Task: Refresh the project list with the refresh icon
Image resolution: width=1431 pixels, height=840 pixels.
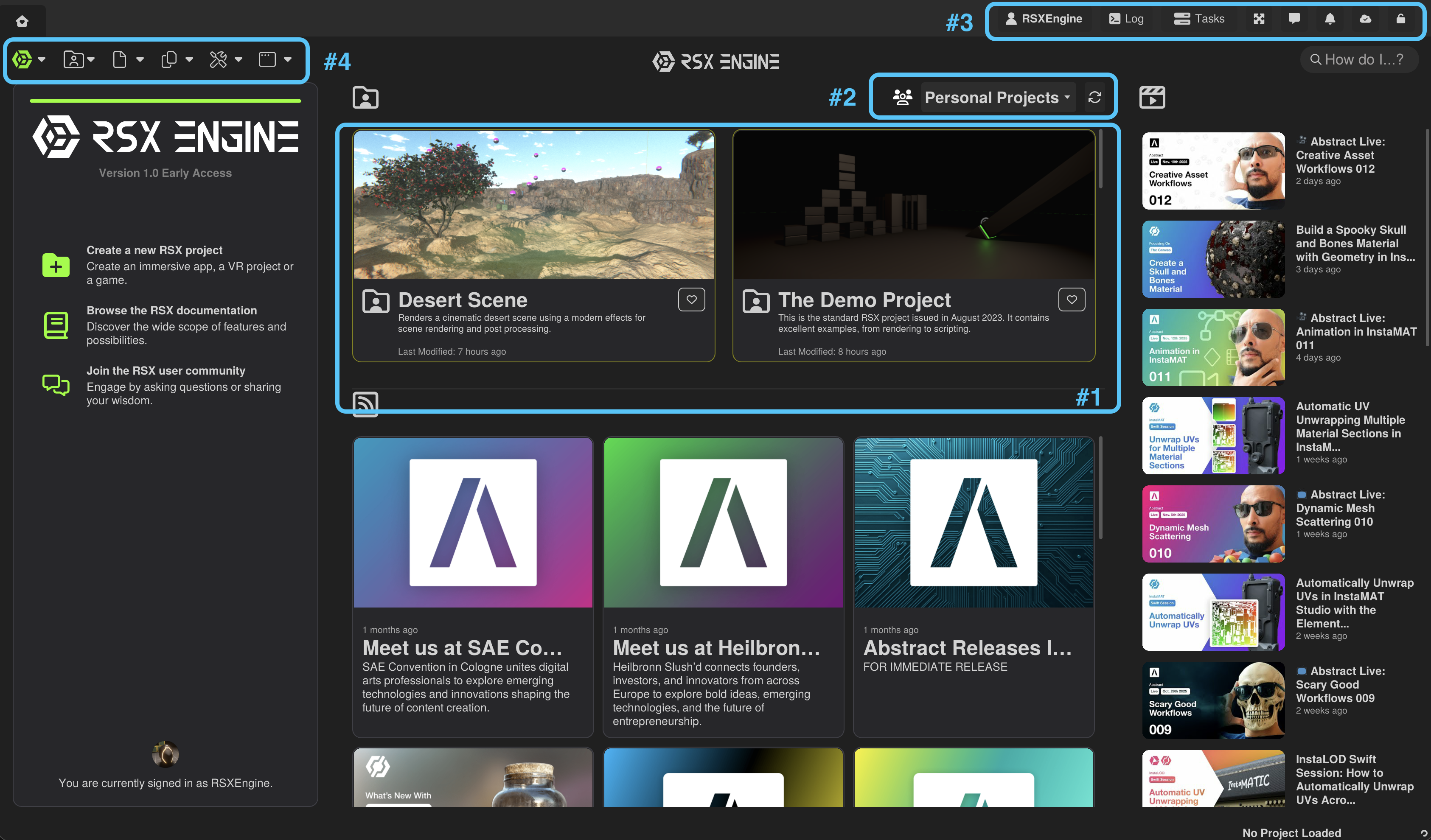Action: tap(1095, 97)
